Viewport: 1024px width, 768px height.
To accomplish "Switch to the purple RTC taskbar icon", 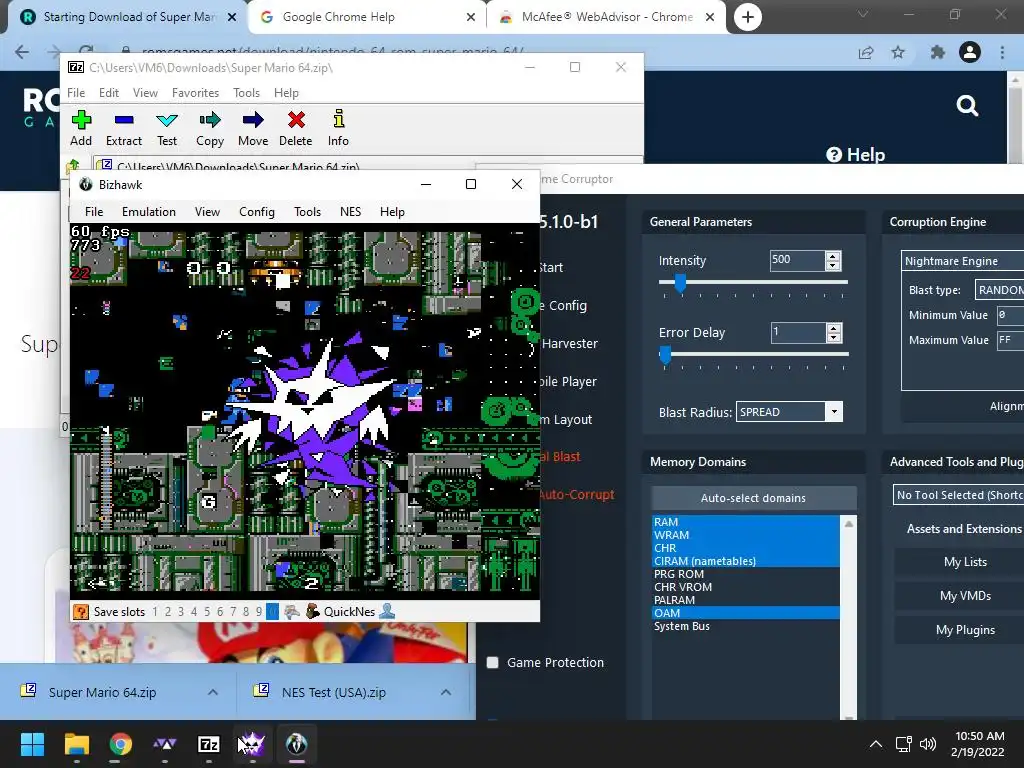I will [x=251, y=744].
